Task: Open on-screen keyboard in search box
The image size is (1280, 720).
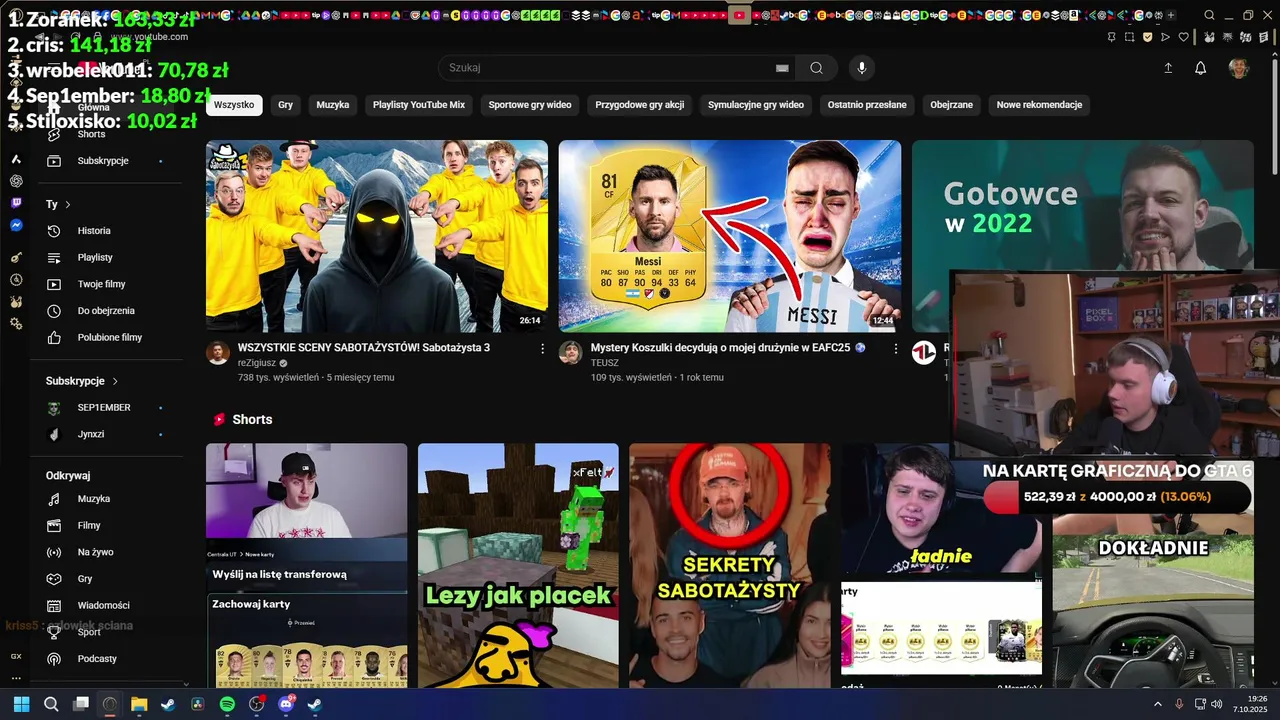Action: pos(782,68)
